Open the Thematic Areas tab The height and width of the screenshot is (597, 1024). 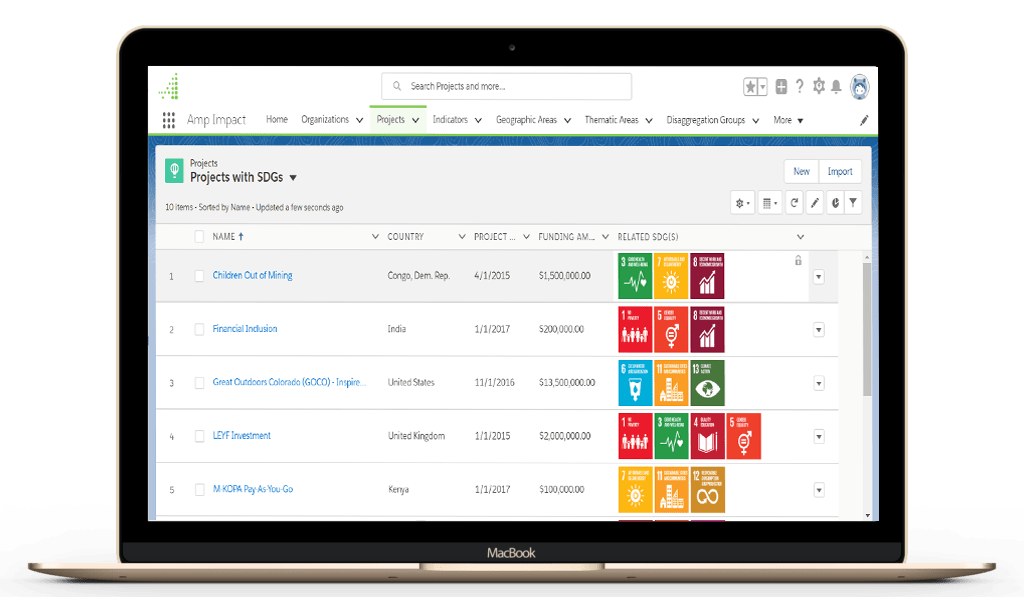611,120
